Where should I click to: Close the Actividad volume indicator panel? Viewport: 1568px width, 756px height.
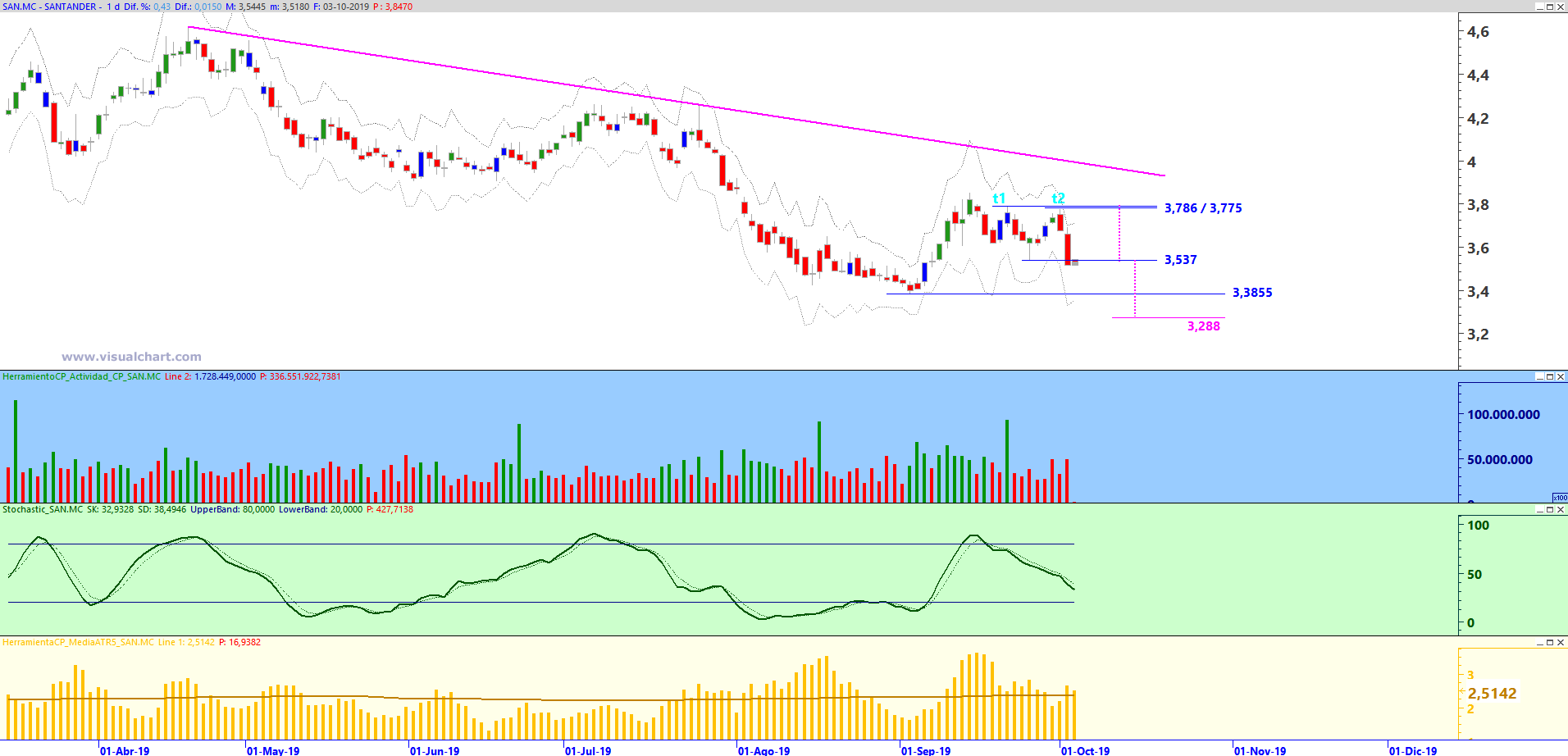(1561, 376)
